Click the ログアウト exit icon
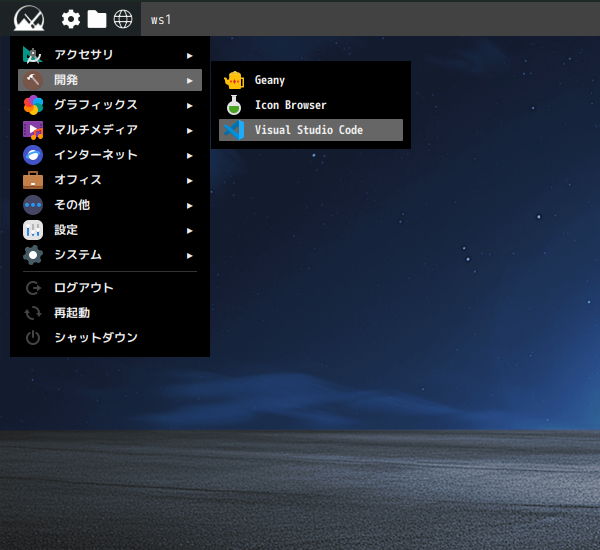Image resolution: width=600 pixels, height=550 pixels. click(x=33, y=288)
